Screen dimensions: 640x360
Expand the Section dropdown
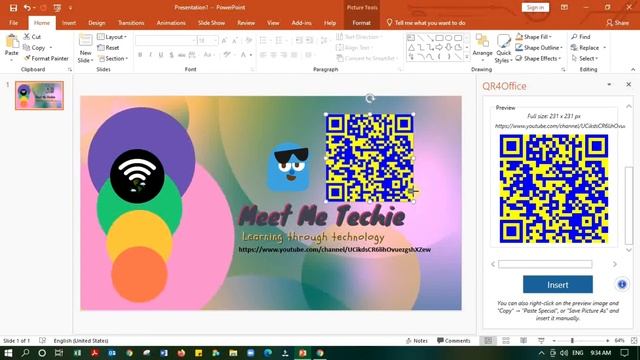point(113,58)
